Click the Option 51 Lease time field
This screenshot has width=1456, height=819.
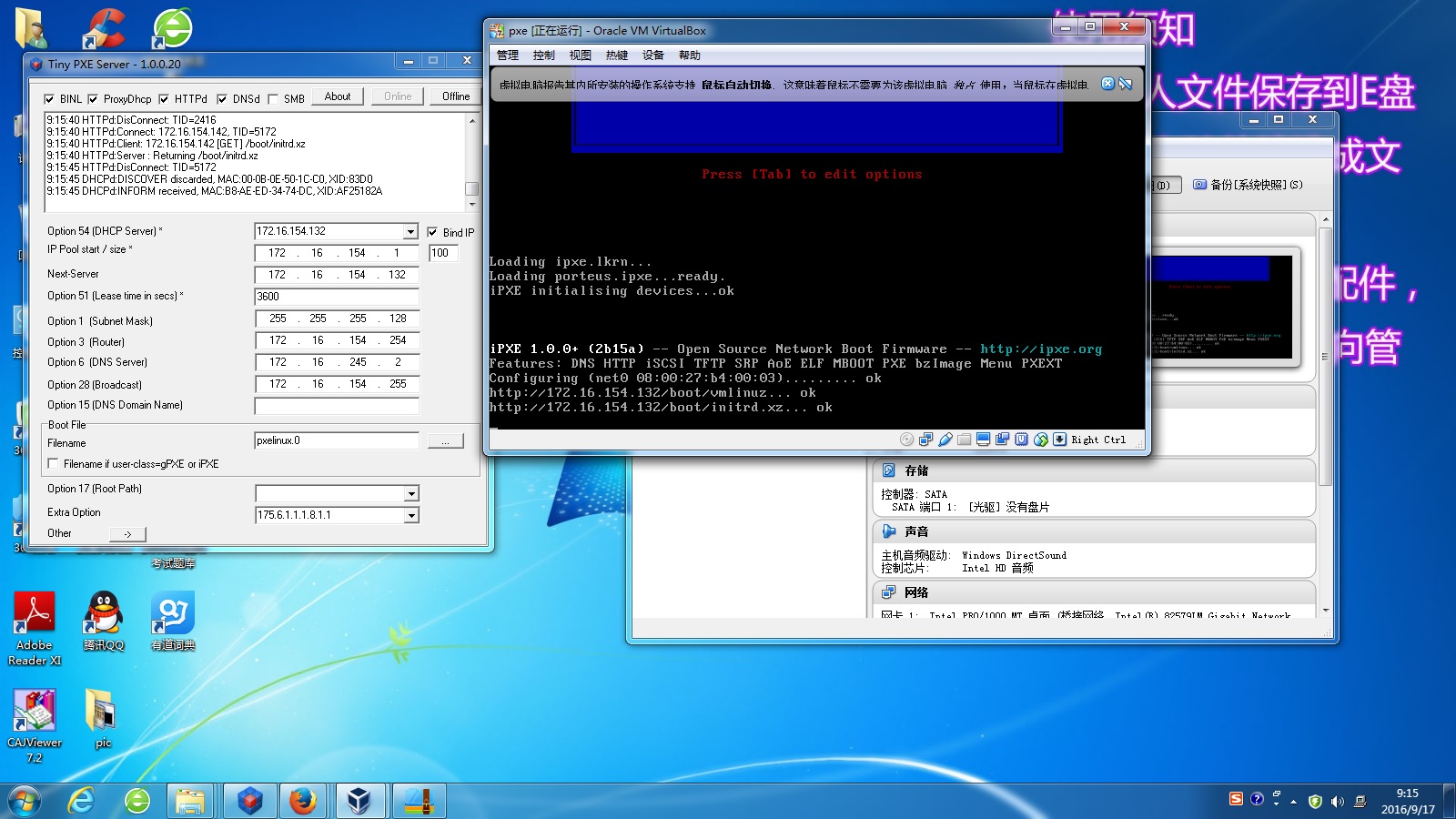tap(337, 297)
